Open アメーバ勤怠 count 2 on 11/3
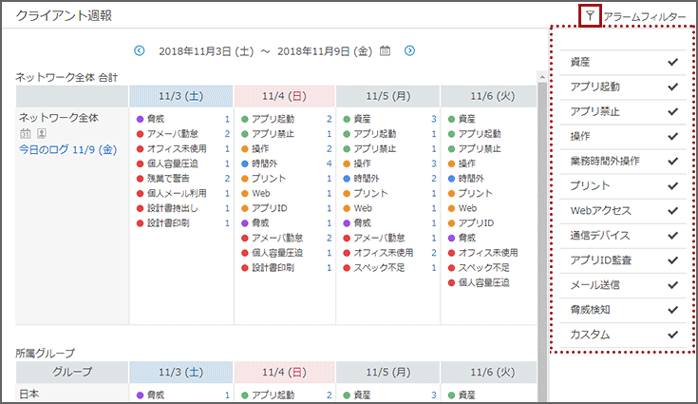The image size is (698, 404). [227, 134]
